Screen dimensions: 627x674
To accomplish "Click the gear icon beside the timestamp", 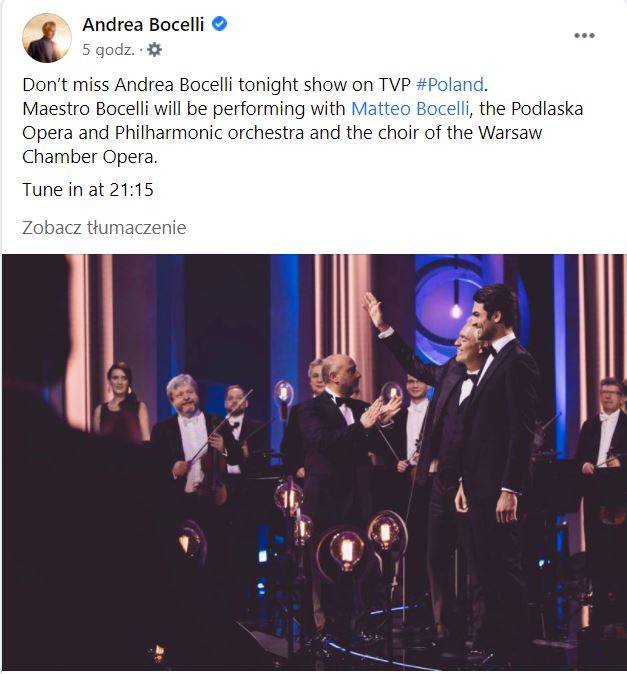I will click(x=154, y=50).
